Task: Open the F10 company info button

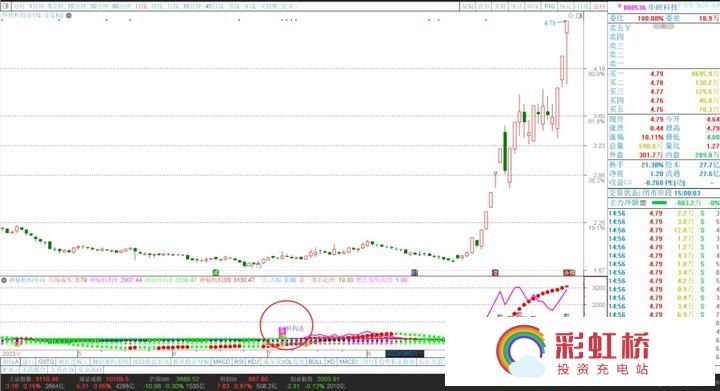Action: 550,6
